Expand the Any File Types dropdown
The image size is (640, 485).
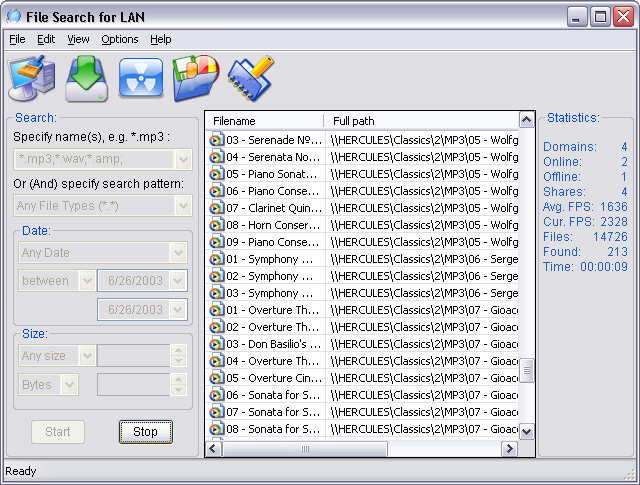coord(183,206)
